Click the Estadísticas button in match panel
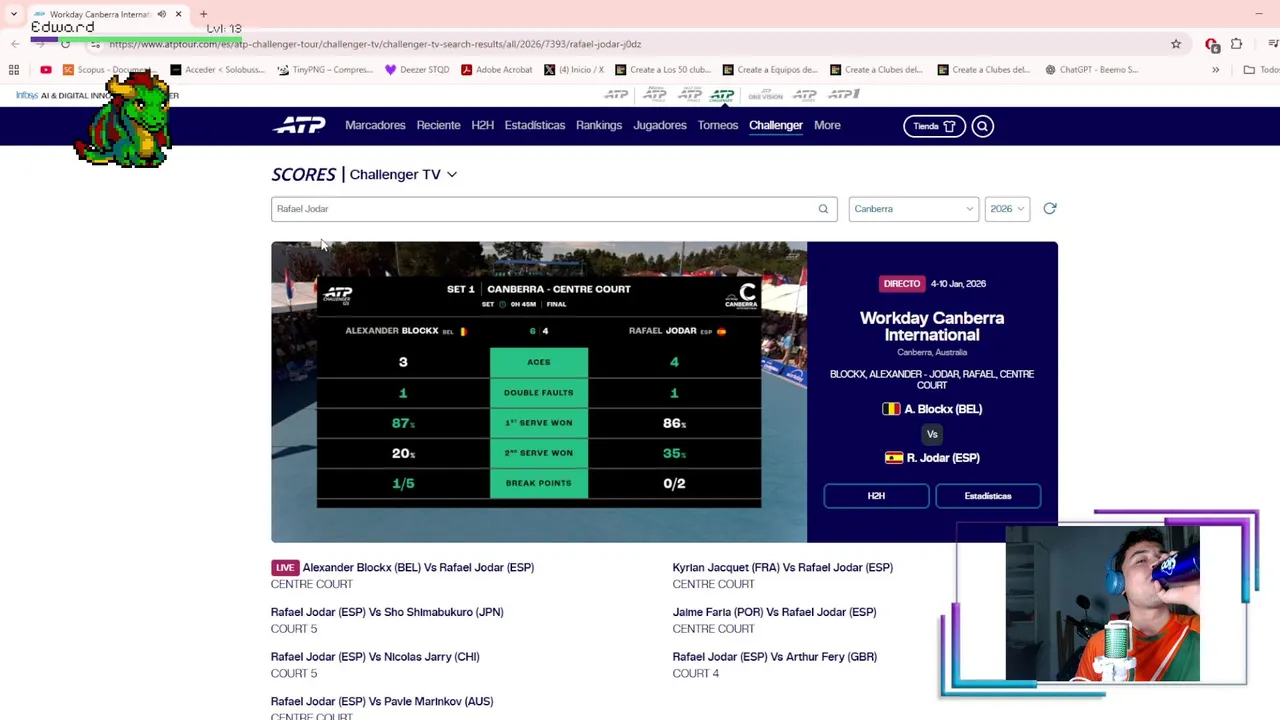1280x720 pixels. [988, 496]
